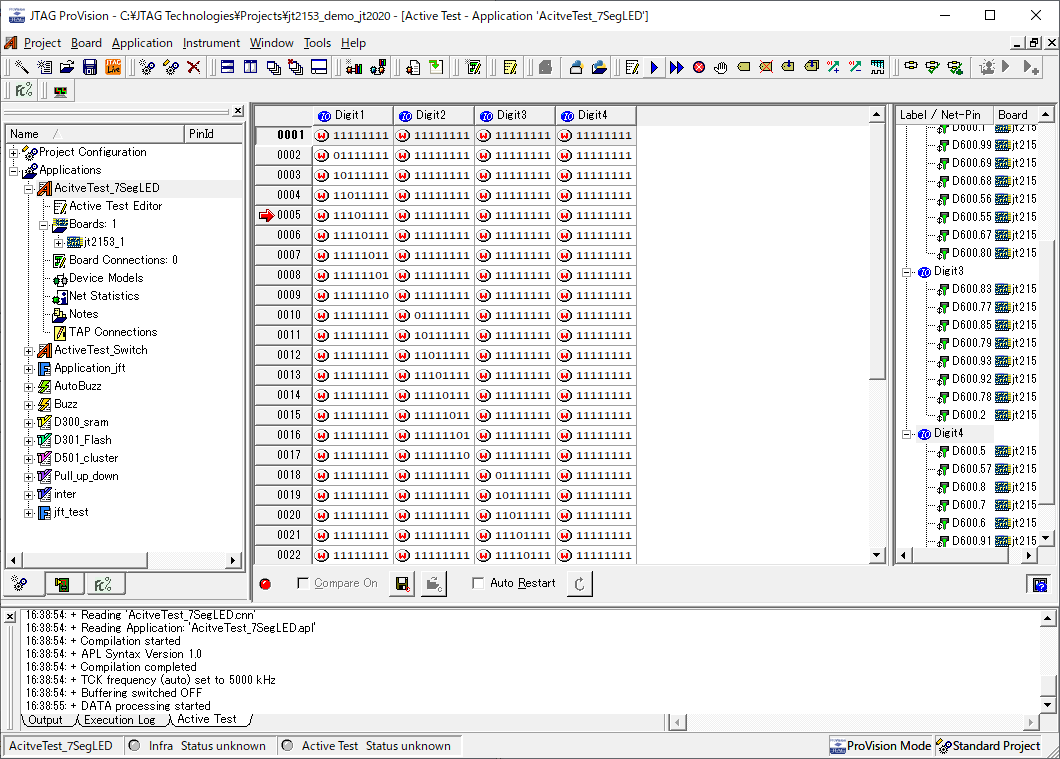This screenshot has height=759, width=1060.
Task: Collapse the AcitveTest_7SegLED node
Action: 29,189
